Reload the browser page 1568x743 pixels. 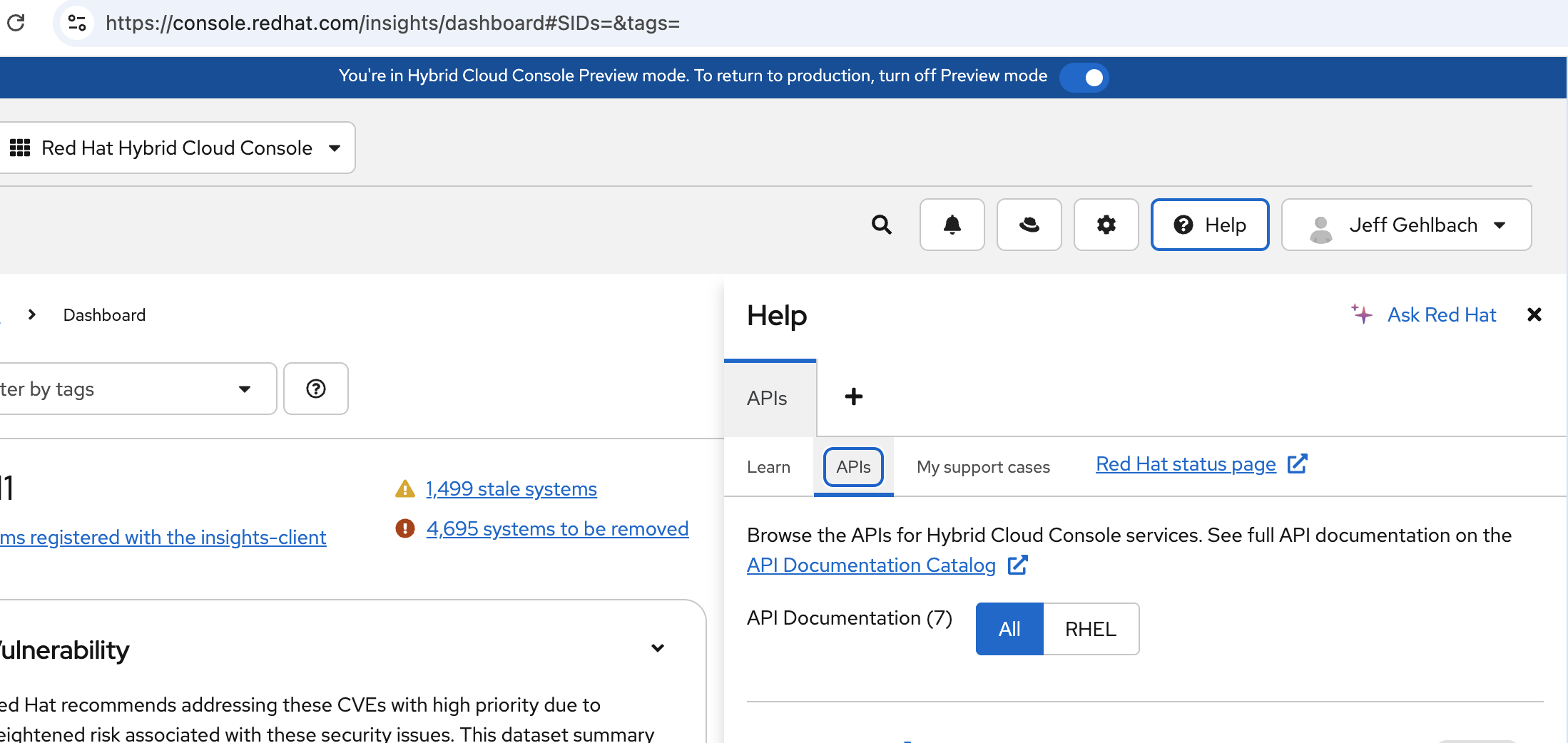(16, 23)
